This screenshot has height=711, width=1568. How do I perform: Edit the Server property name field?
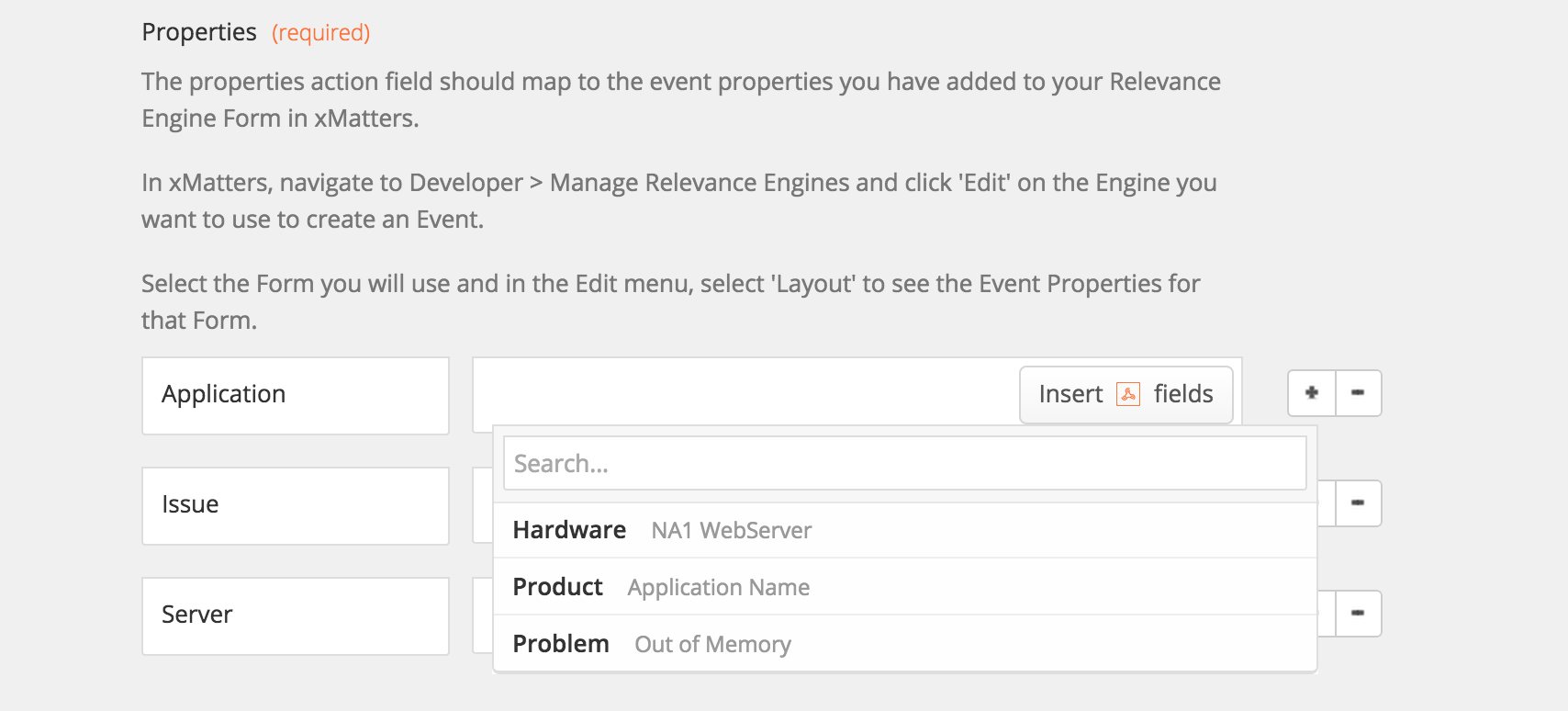click(x=296, y=616)
